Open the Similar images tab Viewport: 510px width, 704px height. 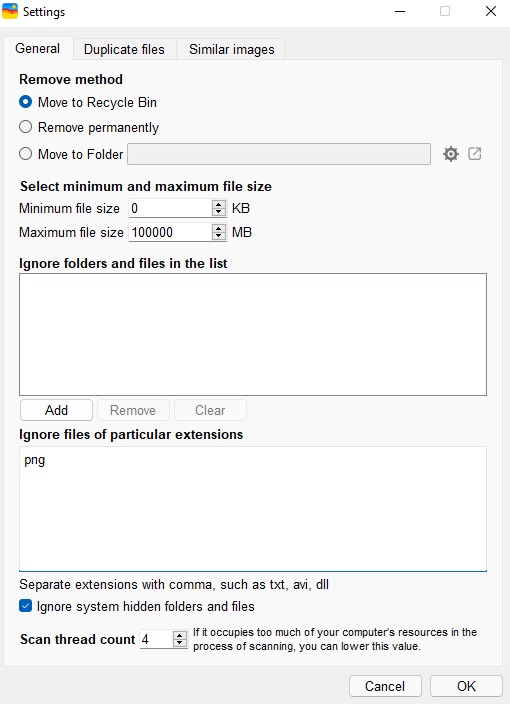pos(232,49)
